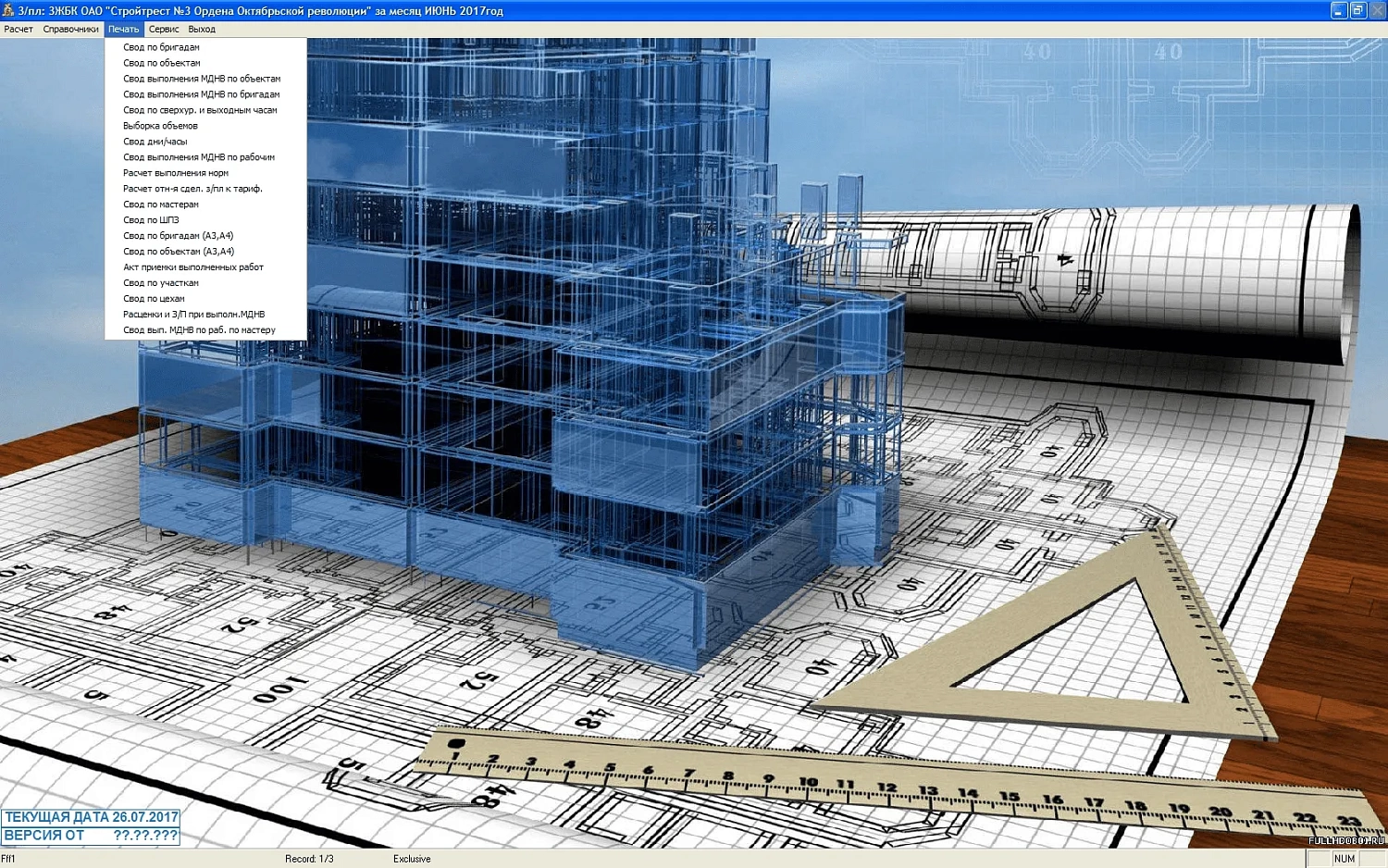Select the 'Свод дни/часы' report
The width and height of the screenshot is (1388, 868).
tap(205, 142)
